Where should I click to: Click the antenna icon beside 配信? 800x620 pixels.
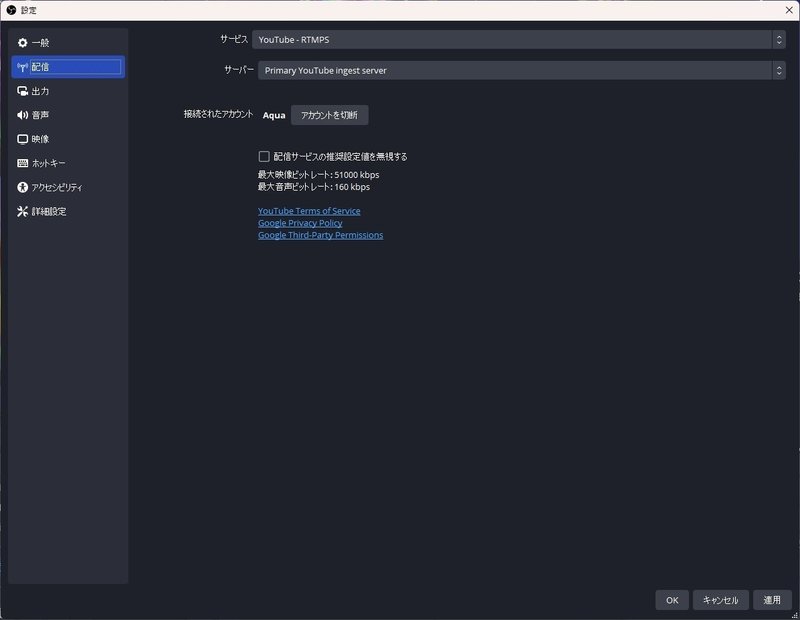tap(22, 67)
